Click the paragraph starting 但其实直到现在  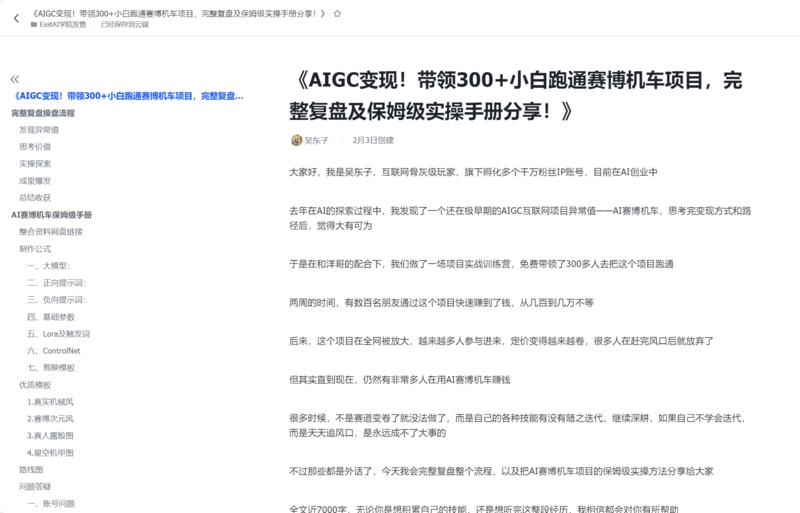tap(399, 380)
